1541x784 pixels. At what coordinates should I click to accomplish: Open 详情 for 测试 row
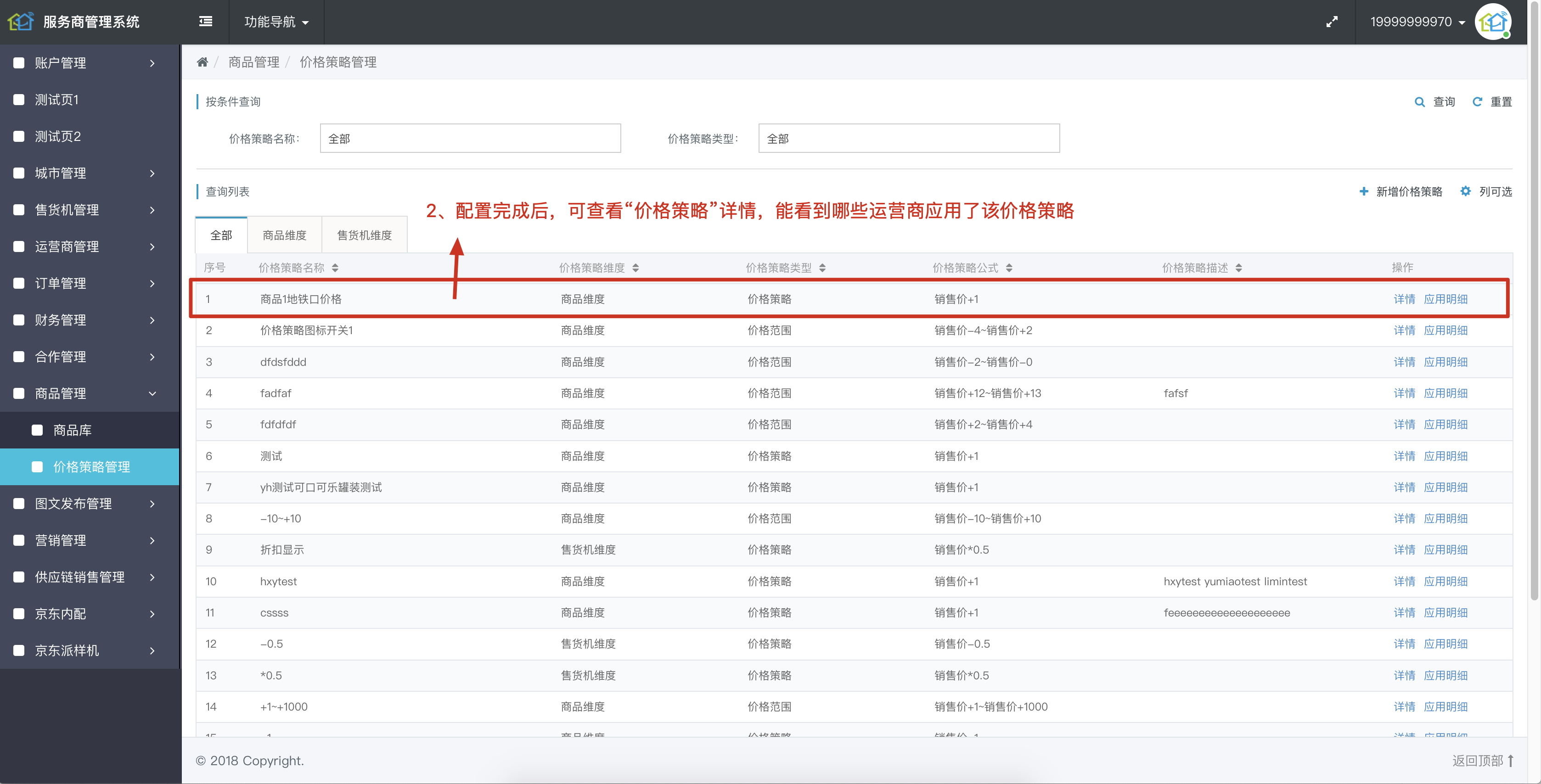[1404, 456]
